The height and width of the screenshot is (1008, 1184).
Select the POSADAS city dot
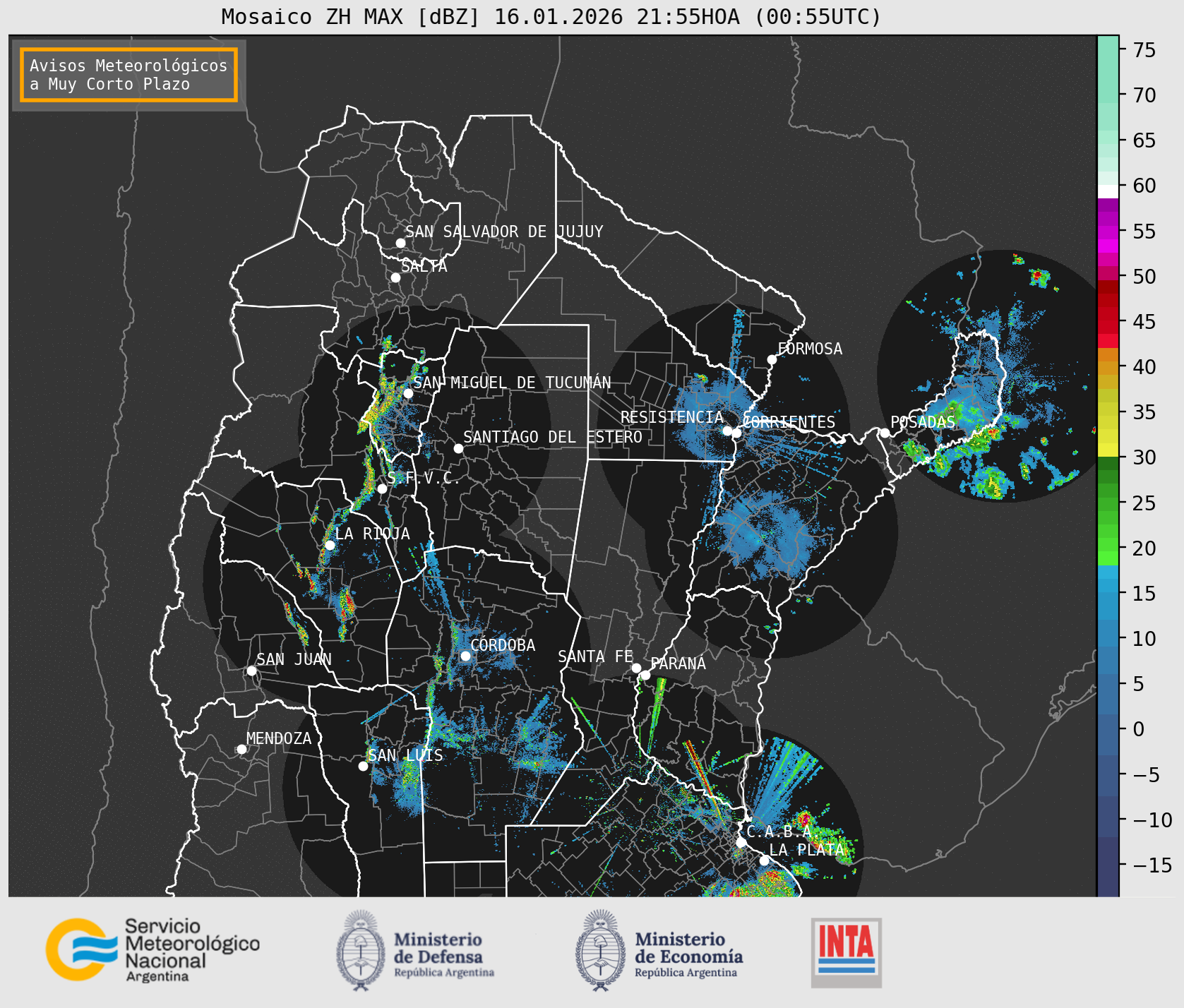[885, 433]
